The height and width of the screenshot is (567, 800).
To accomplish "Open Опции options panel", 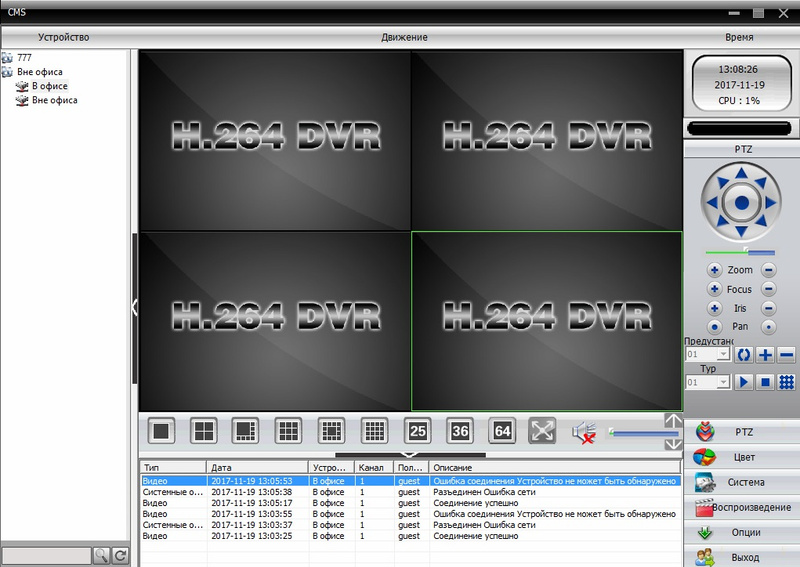I will pyautogui.click(x=742, y=532).
